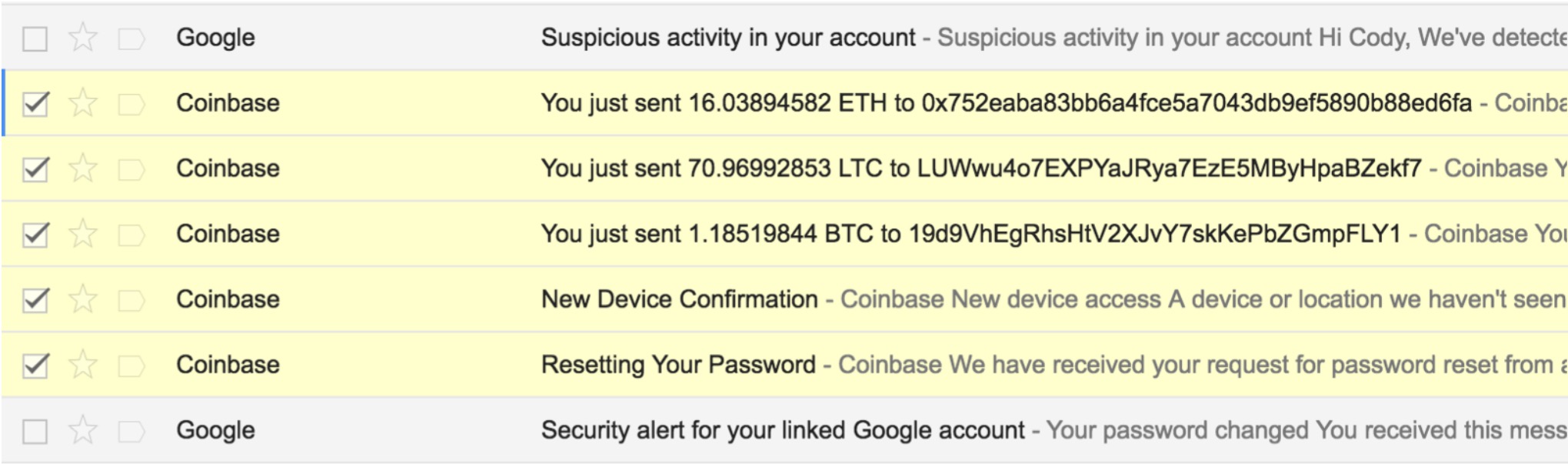Uncheck the ETH sent Coinbase email
This screenshot has height=464, width=1568.
click(x=35, y=104)
